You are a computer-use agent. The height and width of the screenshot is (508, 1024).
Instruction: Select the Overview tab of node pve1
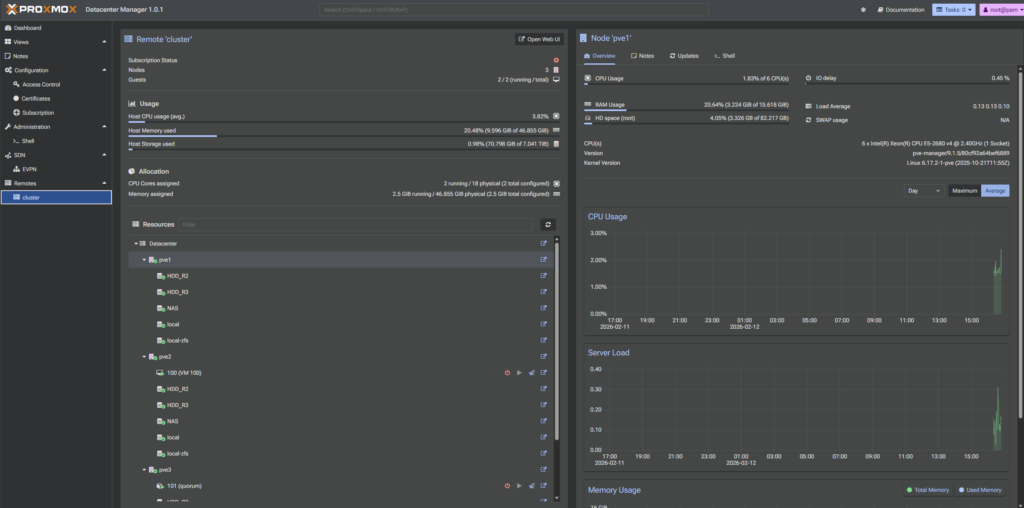click(x=599, y=56)
